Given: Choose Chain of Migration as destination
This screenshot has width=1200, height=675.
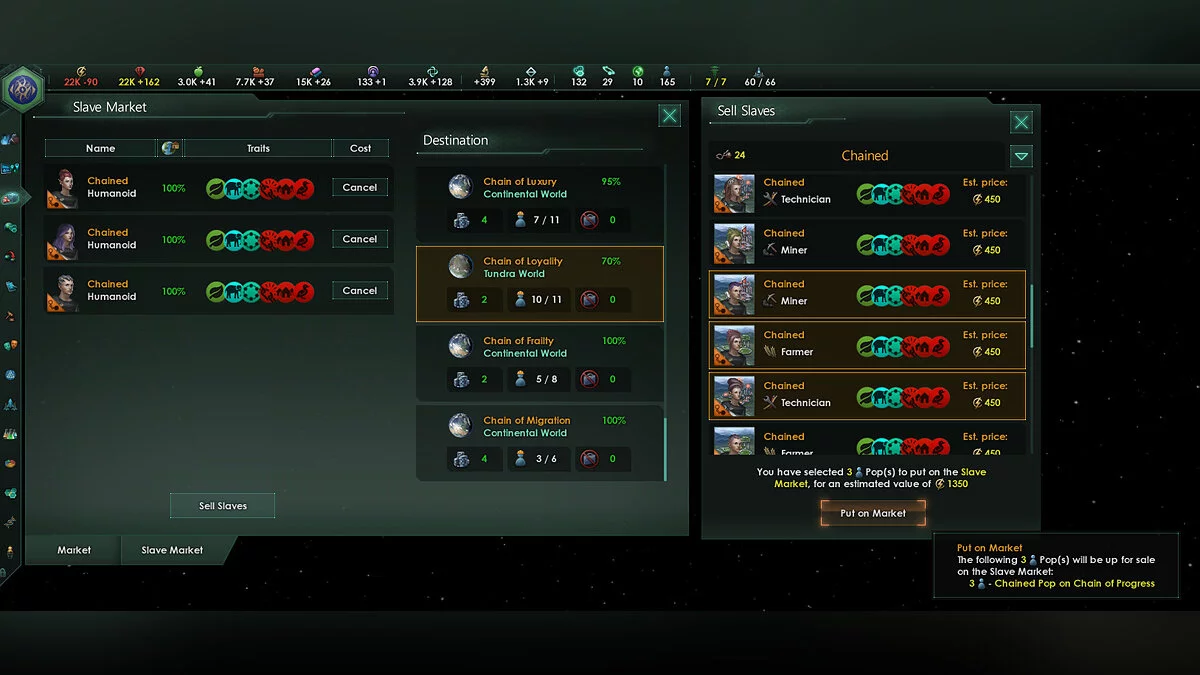Looking at the screenshot, I should pos(540,442).
